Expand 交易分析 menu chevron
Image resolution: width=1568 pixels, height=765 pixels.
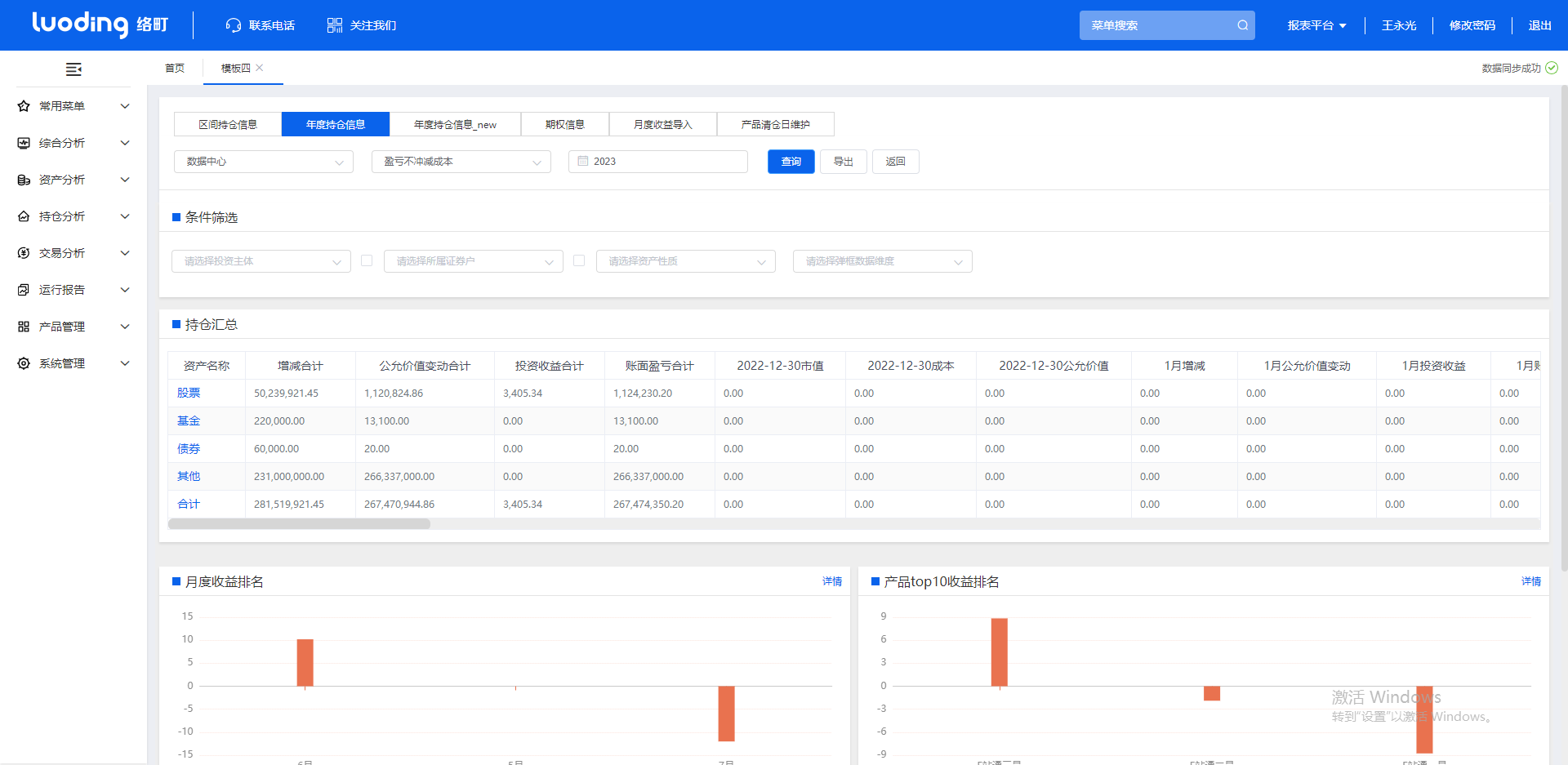(x=125, y=253)
